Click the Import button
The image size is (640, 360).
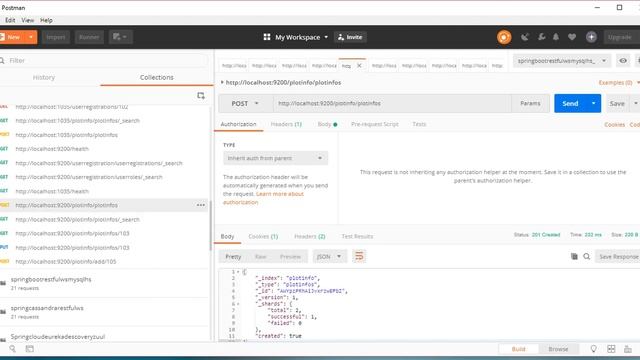tap(56, 37)
